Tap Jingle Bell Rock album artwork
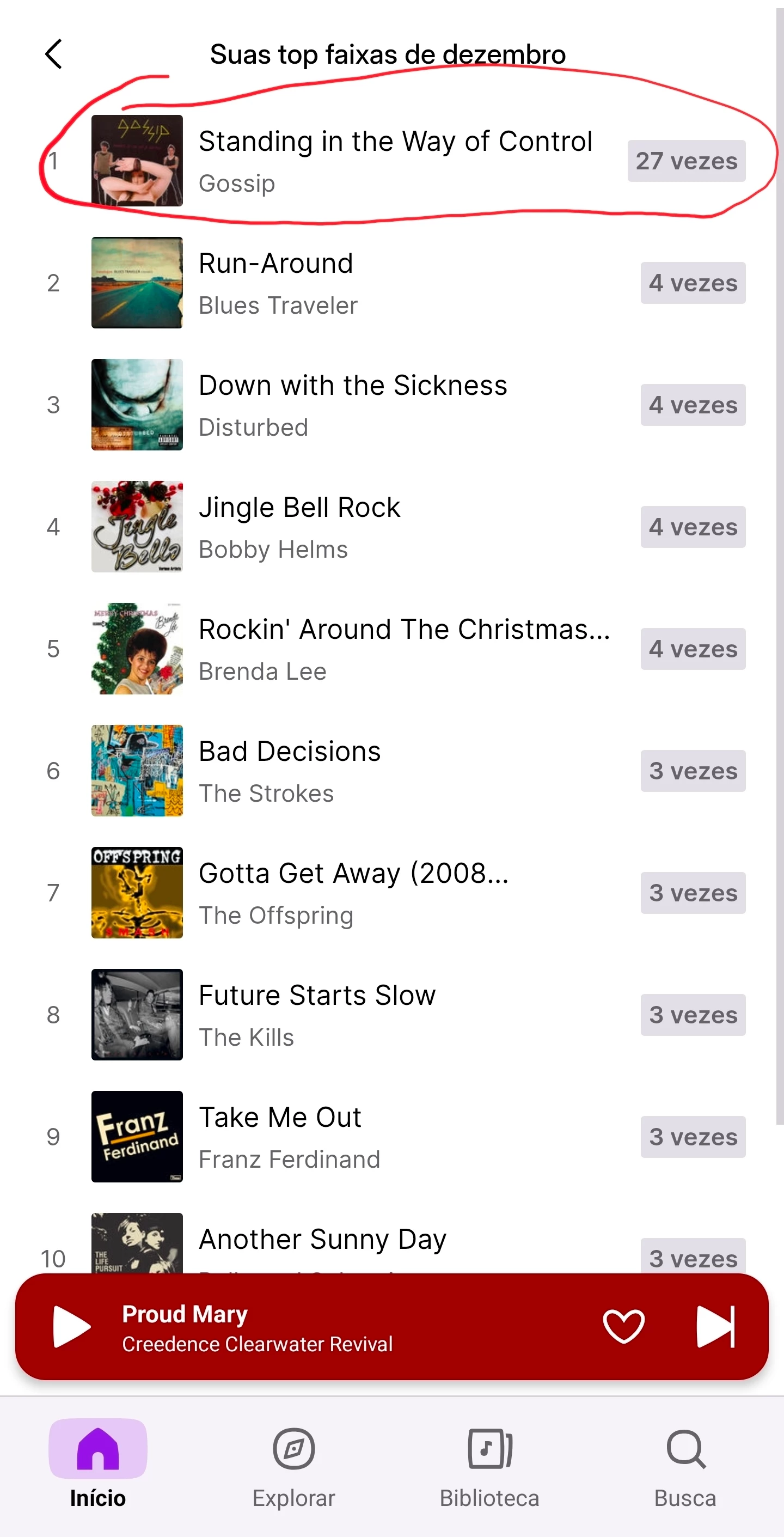The image size is (784, 1537). click(x=137, y=527)
